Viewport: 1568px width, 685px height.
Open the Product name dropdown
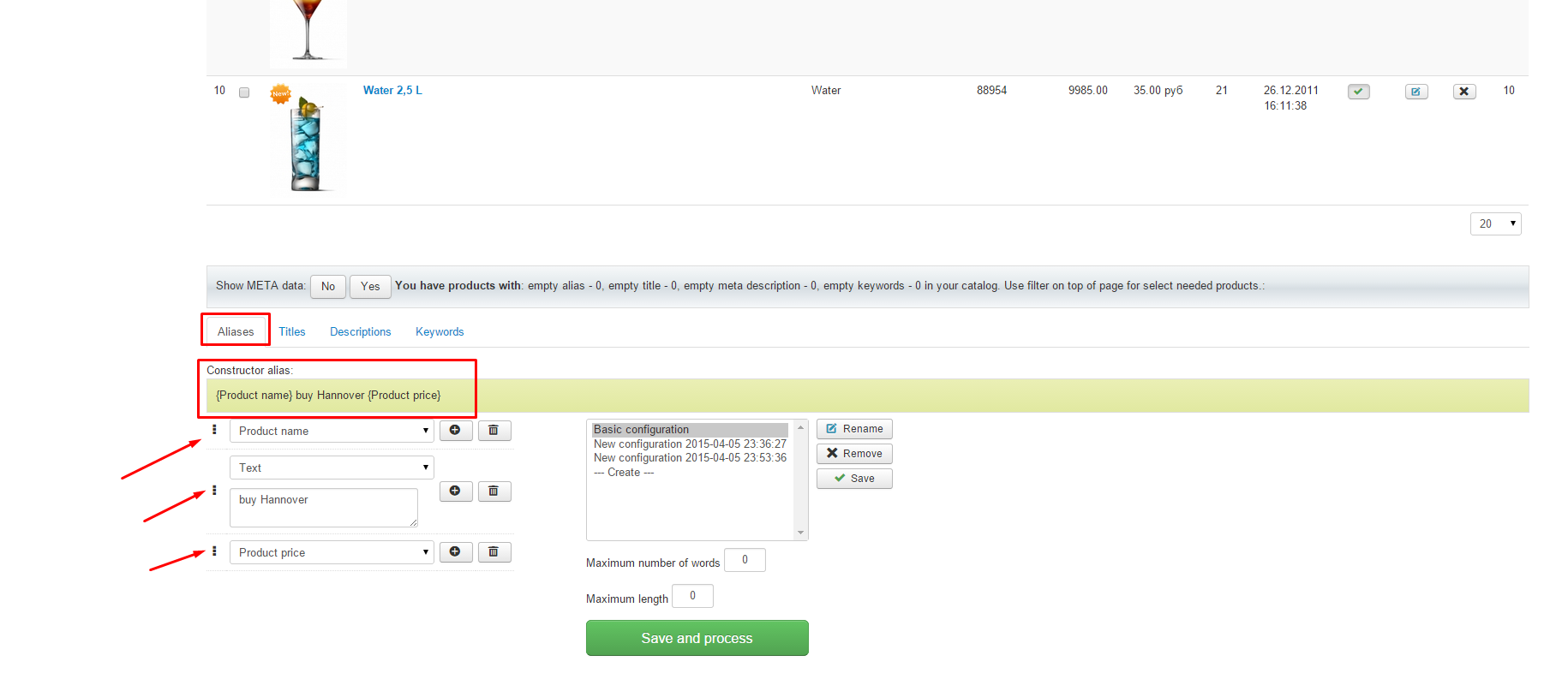click(332, 432)
